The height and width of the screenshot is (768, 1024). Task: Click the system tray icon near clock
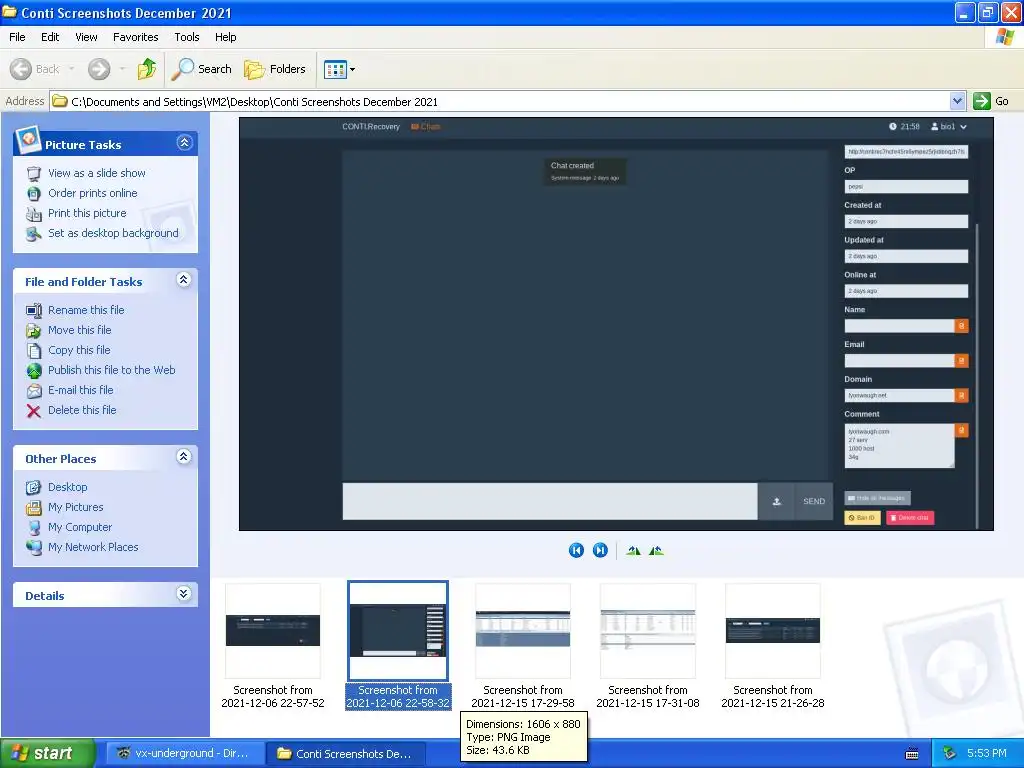[x=950, y=754]
